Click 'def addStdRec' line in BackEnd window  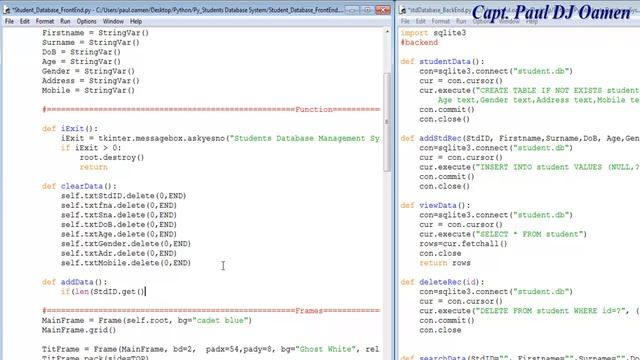pos(520,138)
